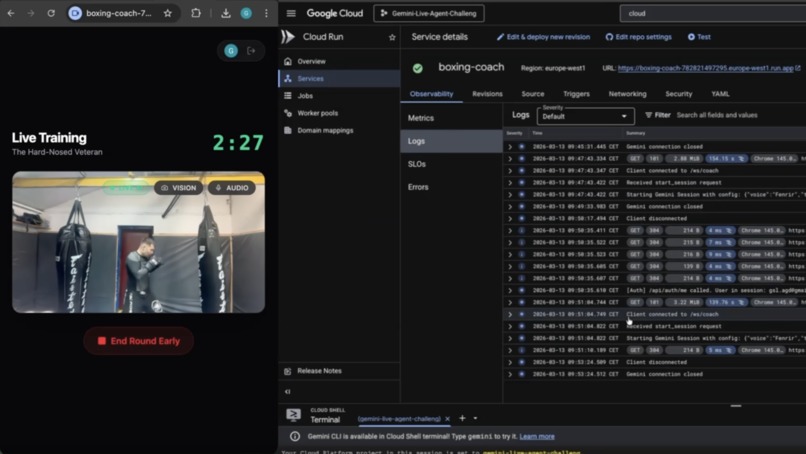This screenshot has width=806, height=454.
Task: Pin Cloud Run with the star icon
Action: point(392,38)
